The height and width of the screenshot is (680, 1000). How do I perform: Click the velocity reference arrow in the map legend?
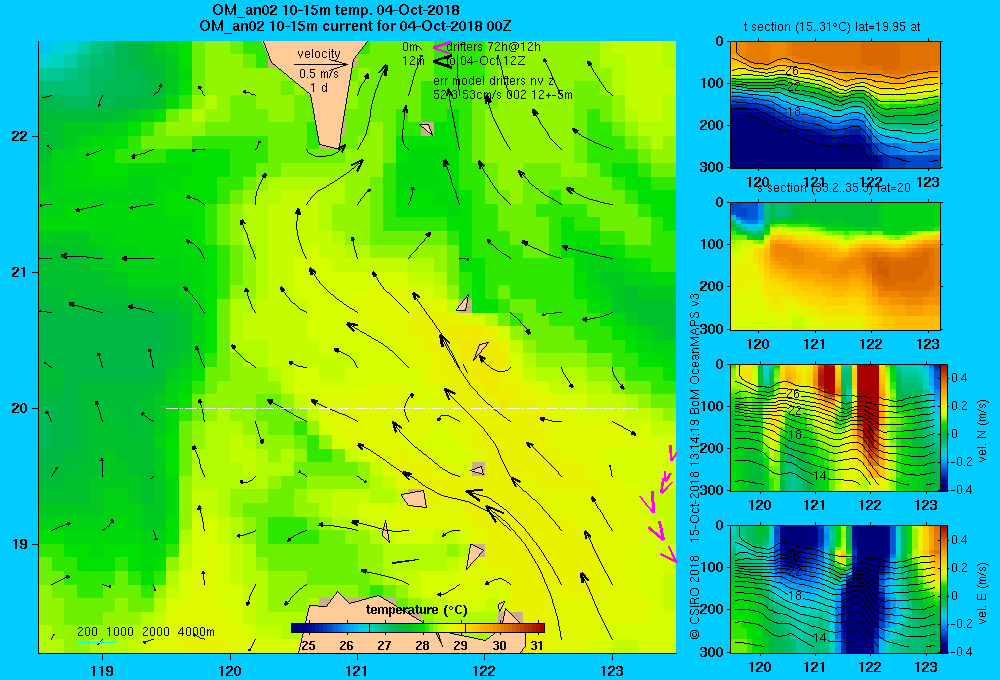click(321, 64)
